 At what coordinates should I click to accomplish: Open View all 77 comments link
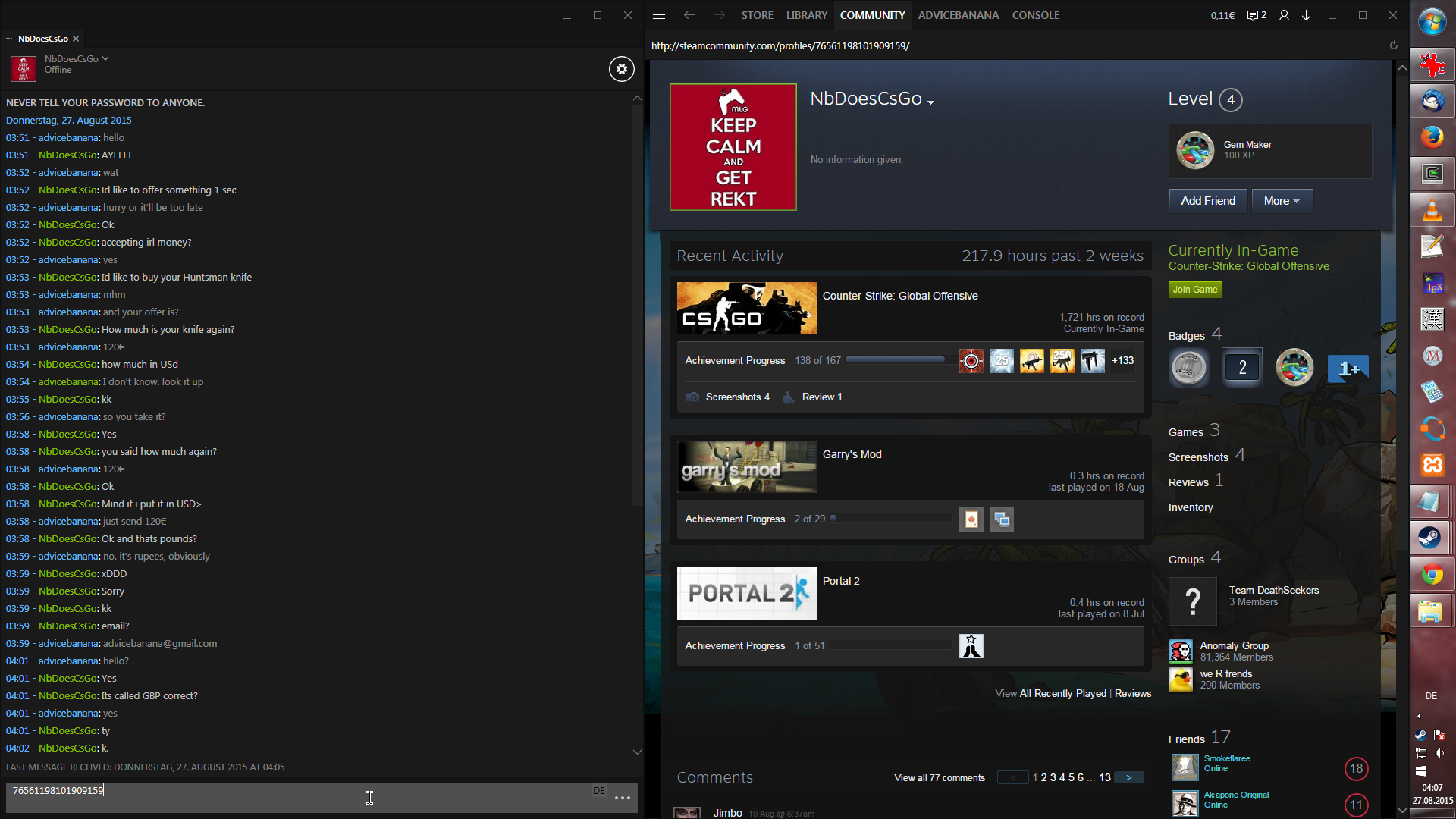coord(939,777)
